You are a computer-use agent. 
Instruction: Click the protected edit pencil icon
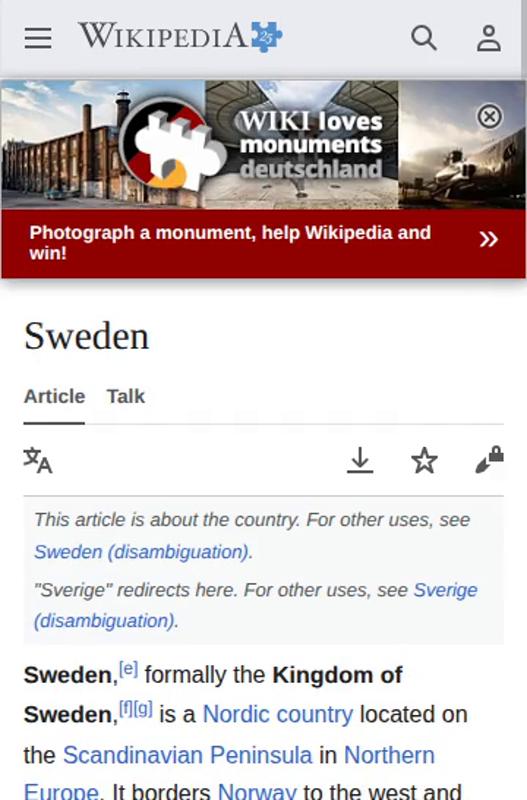pyautogui.click(x=489, y=460)
